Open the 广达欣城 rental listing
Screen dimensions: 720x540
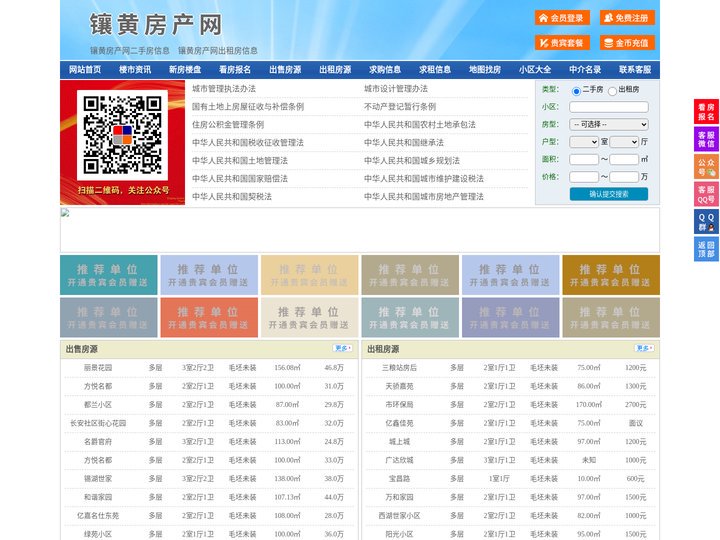coord(399,460)
